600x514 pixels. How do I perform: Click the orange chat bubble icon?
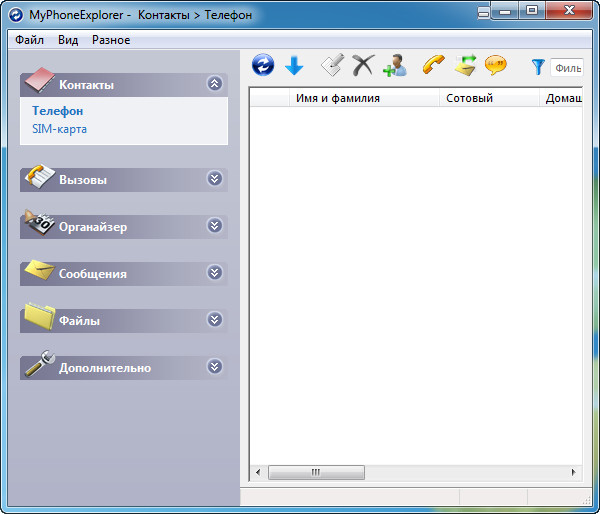[x=495, y=66]
